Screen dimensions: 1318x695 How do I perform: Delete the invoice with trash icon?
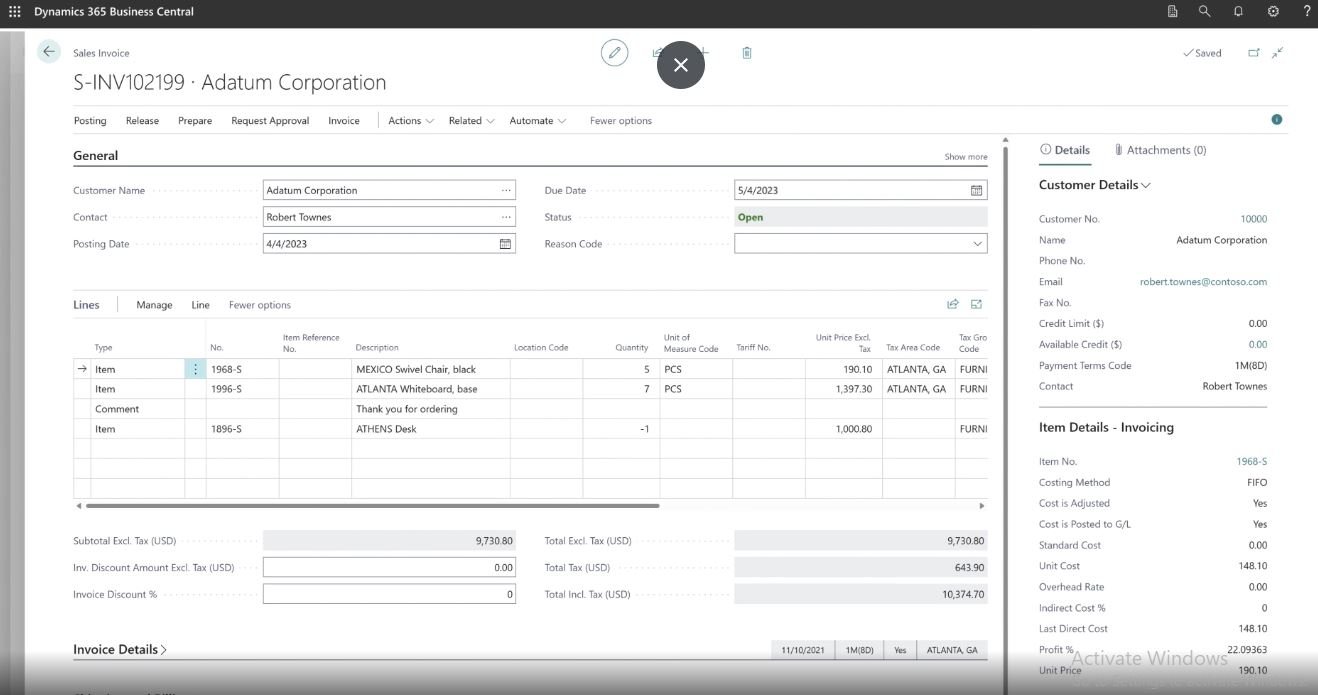click(x=747, y=53)
